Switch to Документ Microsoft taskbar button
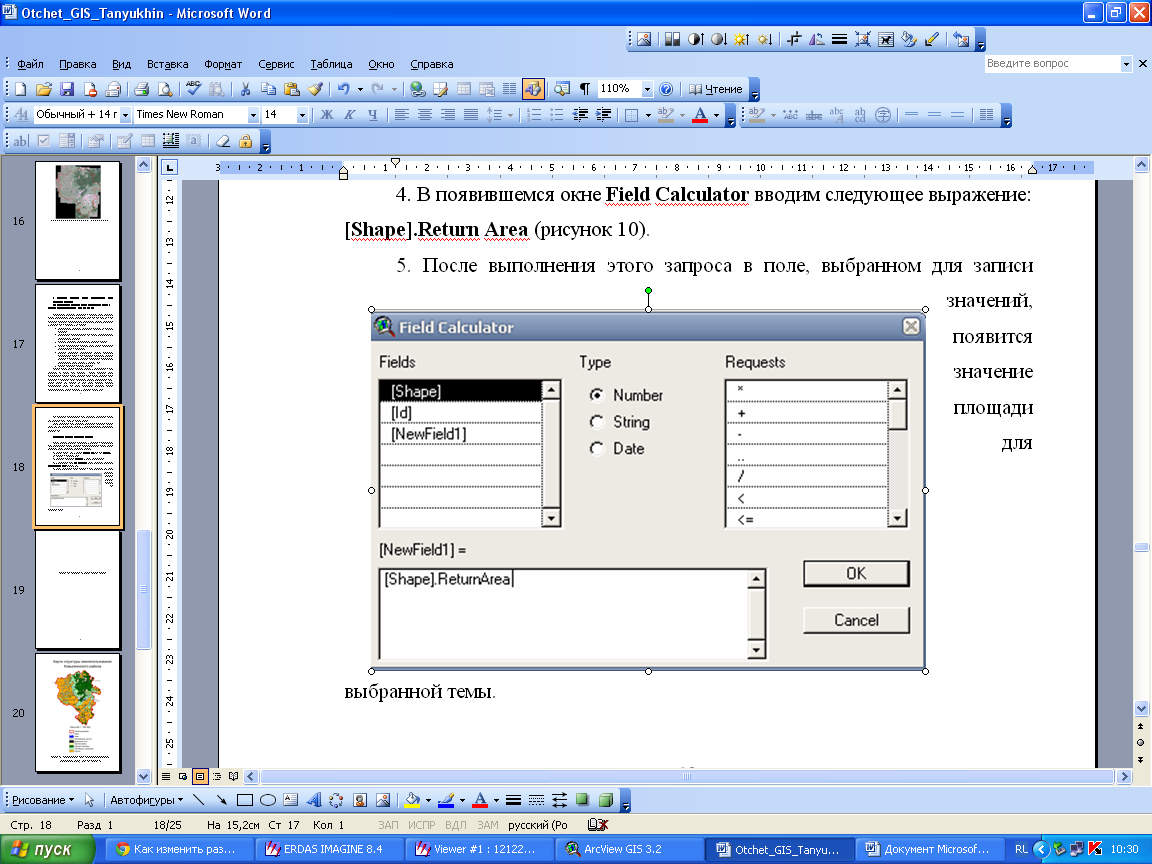Viewport: 1152px width, 864px height. click(929, 849)
